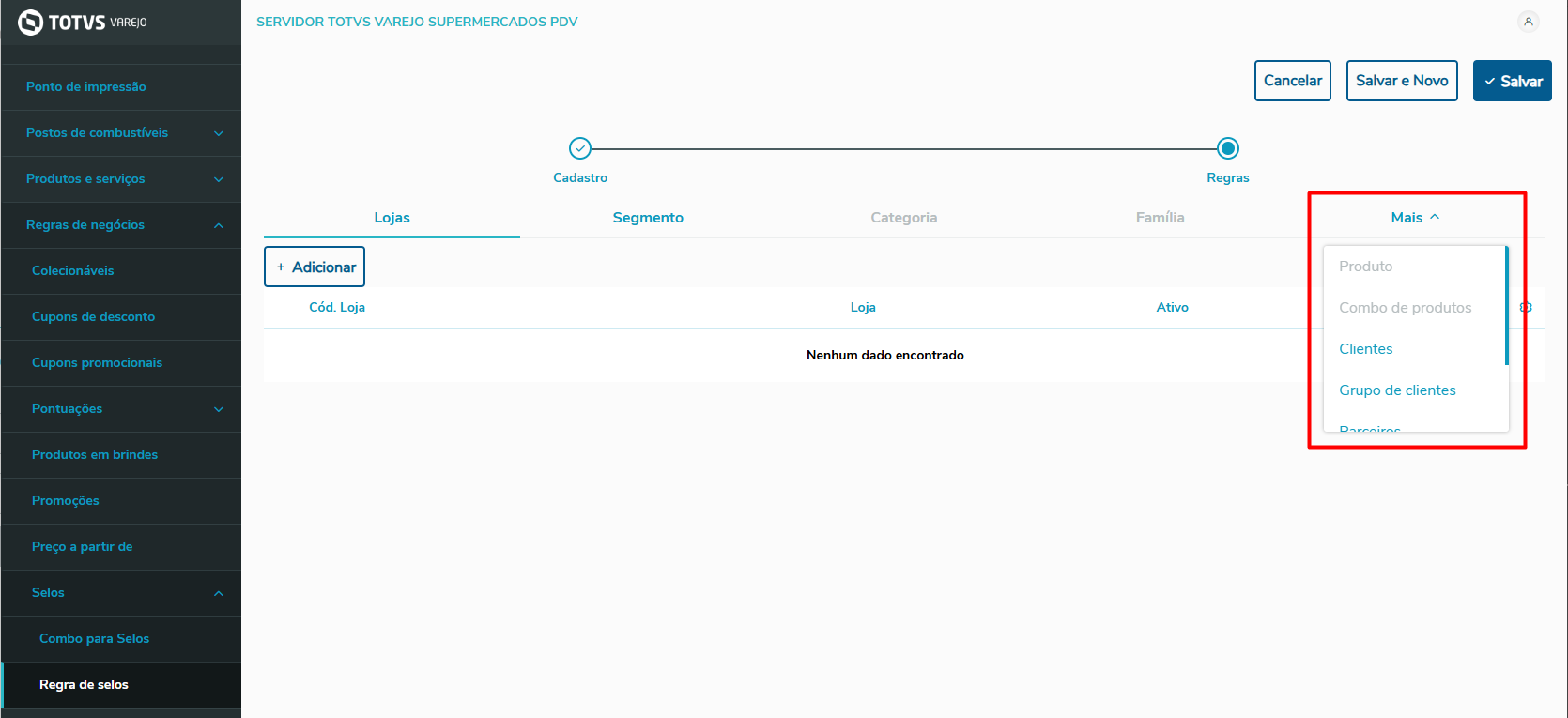Click Salvar e Novo button
The width and height of the screenshot is (1568, 718).
coord(1402,81)
